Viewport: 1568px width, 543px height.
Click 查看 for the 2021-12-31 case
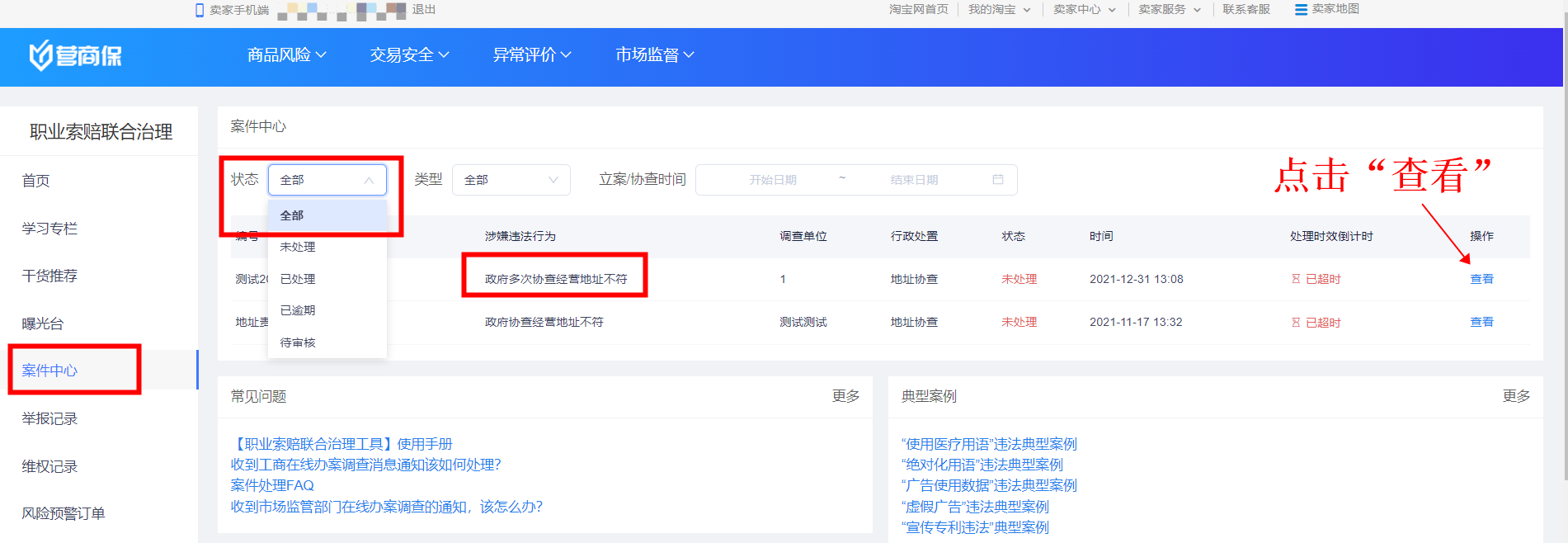(1481, 279)
